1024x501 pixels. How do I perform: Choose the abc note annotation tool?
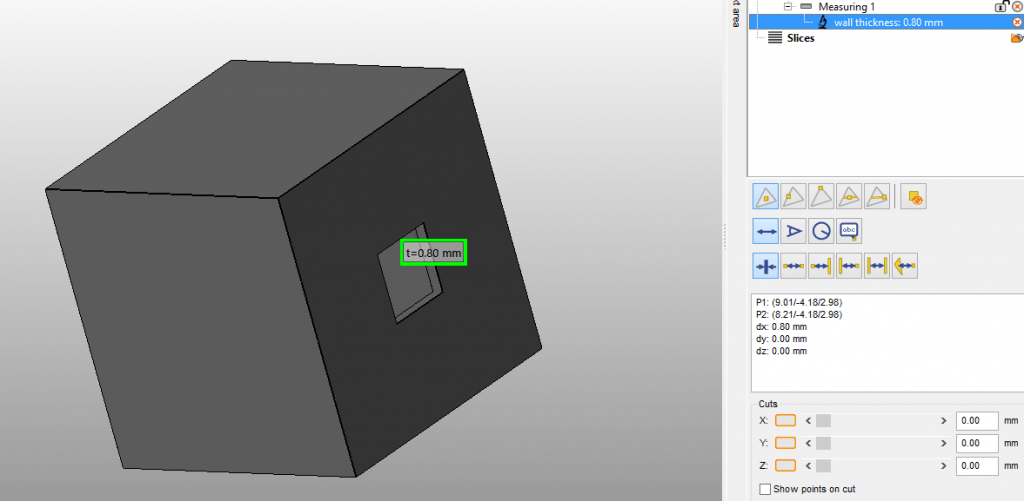pyautogui.click(x=849, y=231)
